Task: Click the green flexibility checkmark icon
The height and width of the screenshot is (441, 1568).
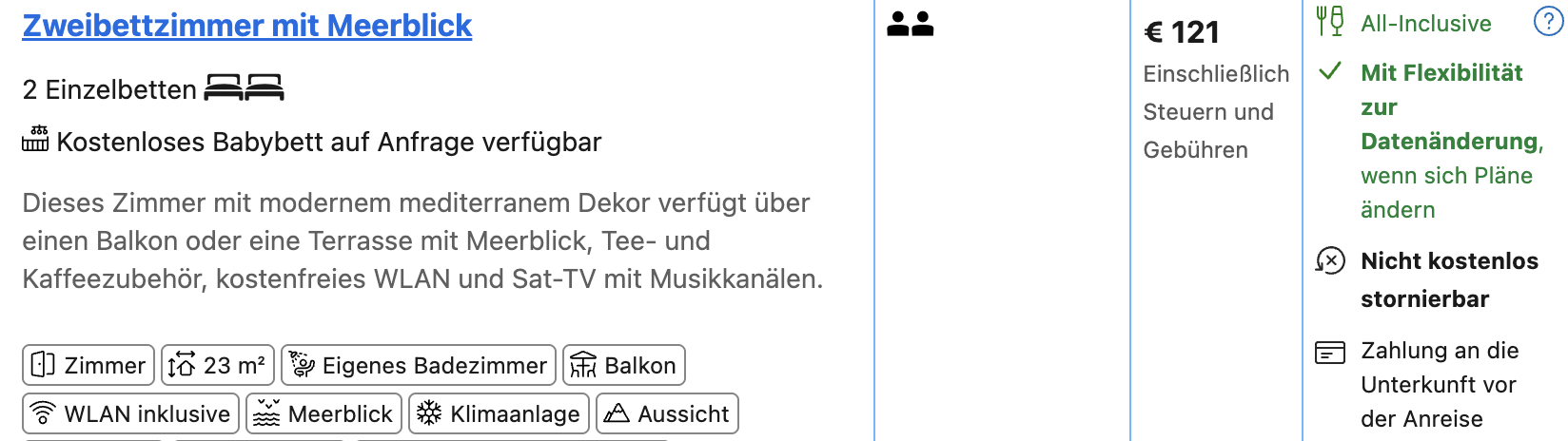Action: 1330,70
